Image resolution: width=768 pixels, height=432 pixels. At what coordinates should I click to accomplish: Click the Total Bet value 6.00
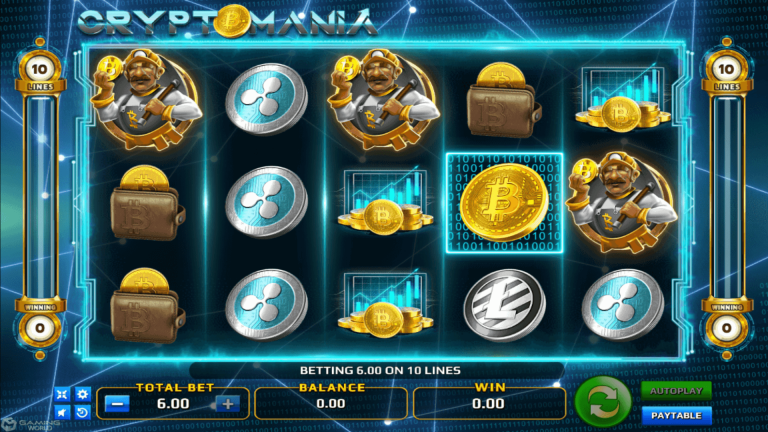point(173,404)
